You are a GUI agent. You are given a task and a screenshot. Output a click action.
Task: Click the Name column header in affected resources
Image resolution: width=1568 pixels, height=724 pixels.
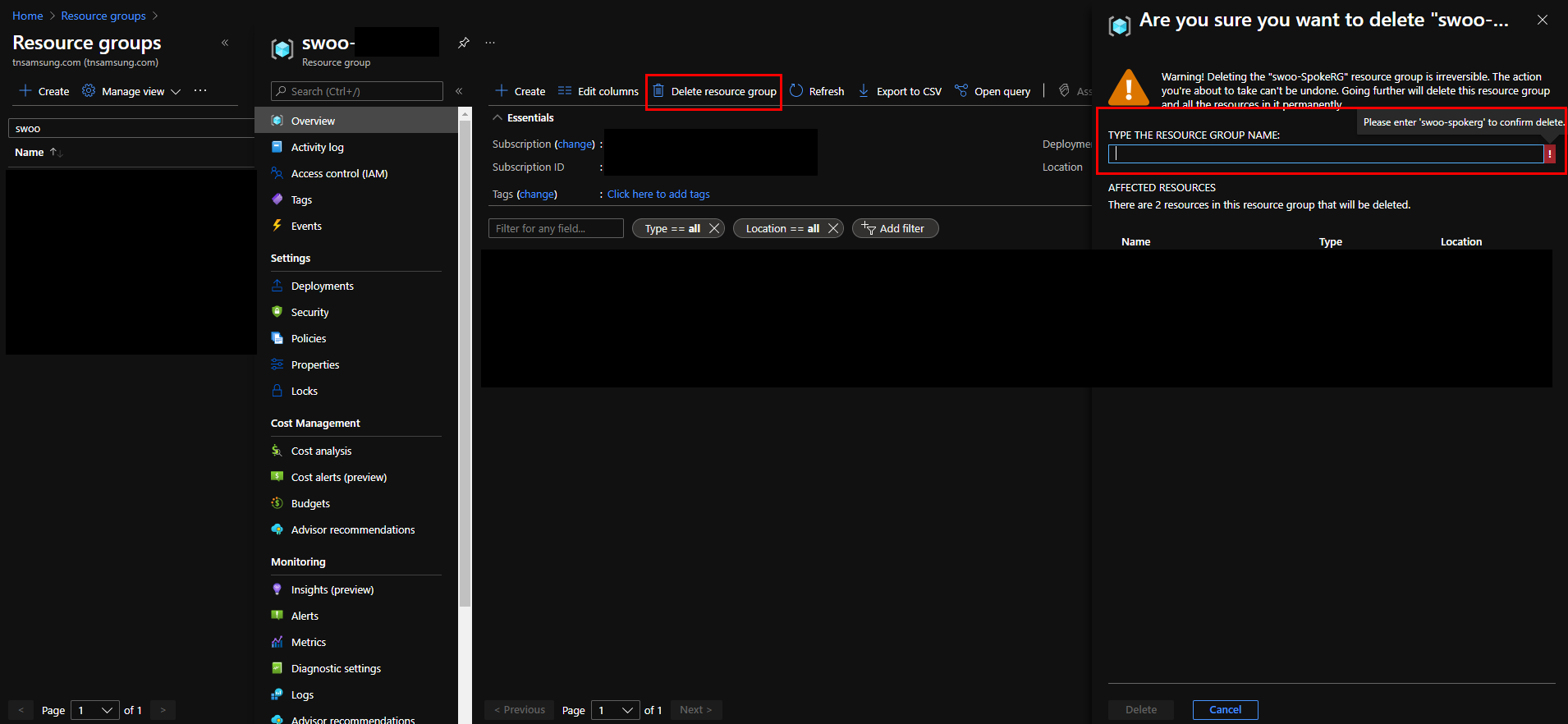1135,241
